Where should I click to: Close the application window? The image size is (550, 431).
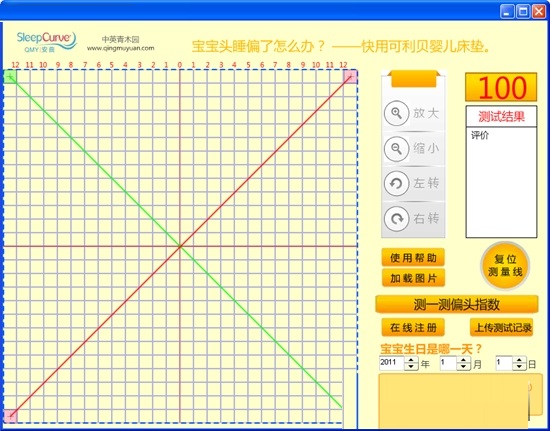[x=538, y=12]
